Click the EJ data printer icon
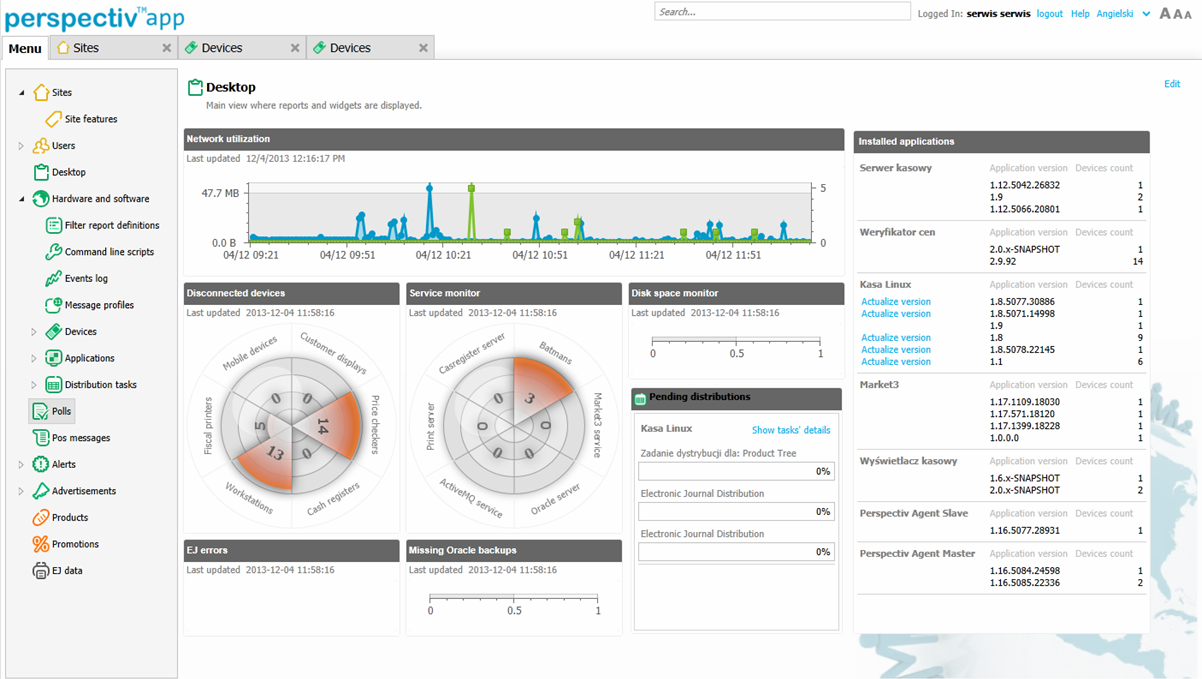The image size is (1202, 679). click(x=41, y=571)
